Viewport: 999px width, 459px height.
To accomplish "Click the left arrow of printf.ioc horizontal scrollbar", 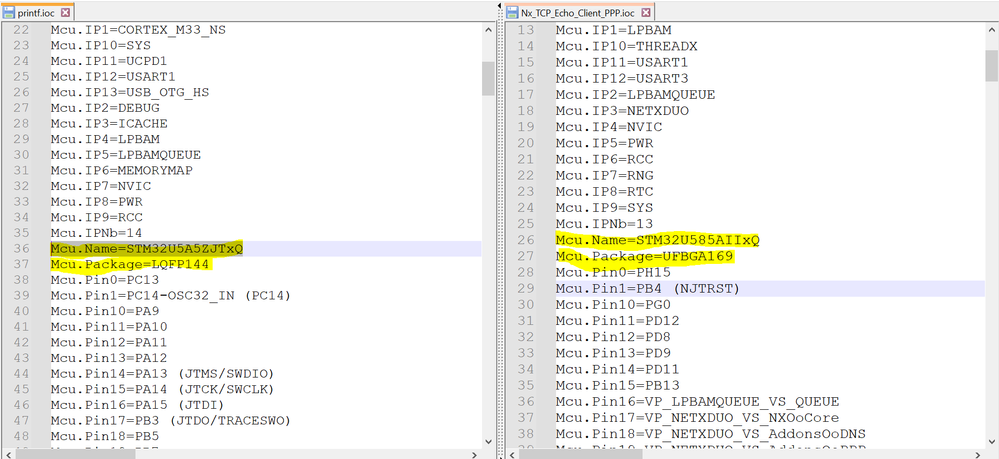I will (8, 454).
